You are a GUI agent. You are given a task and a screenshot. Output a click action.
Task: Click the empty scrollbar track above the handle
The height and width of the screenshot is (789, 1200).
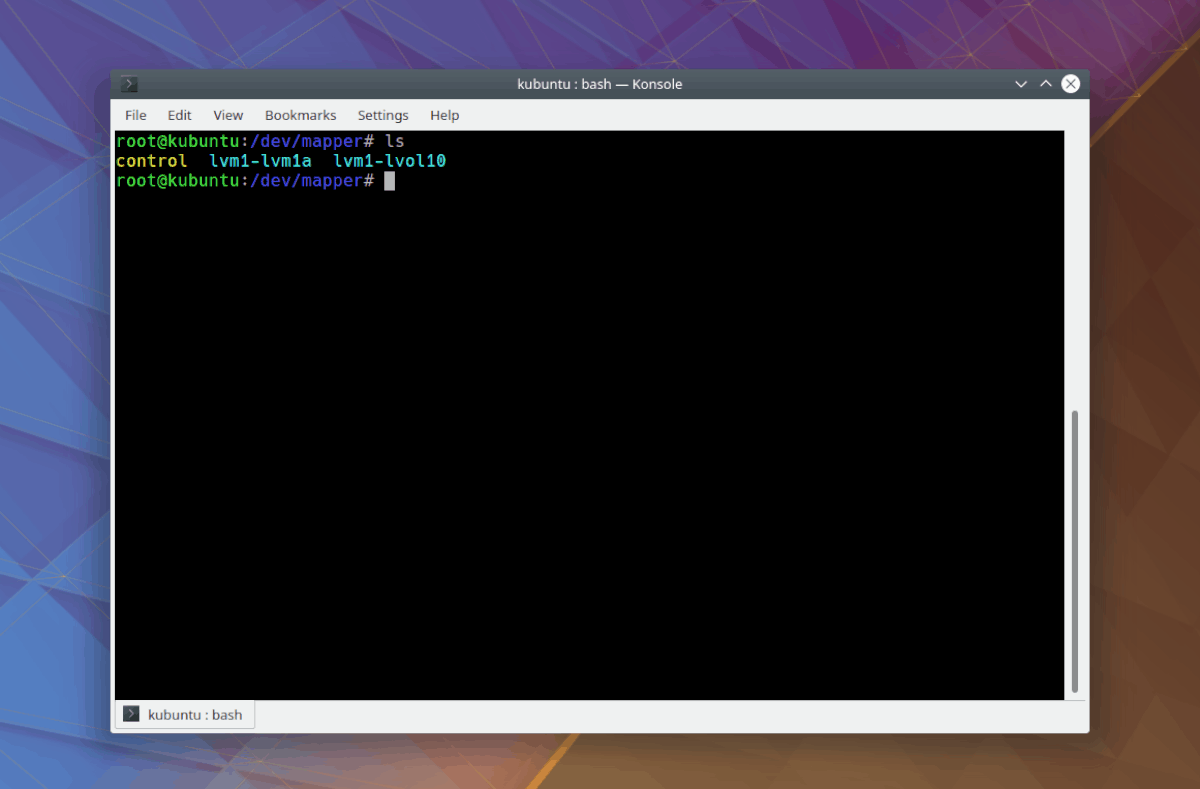tap(1075, 270)
